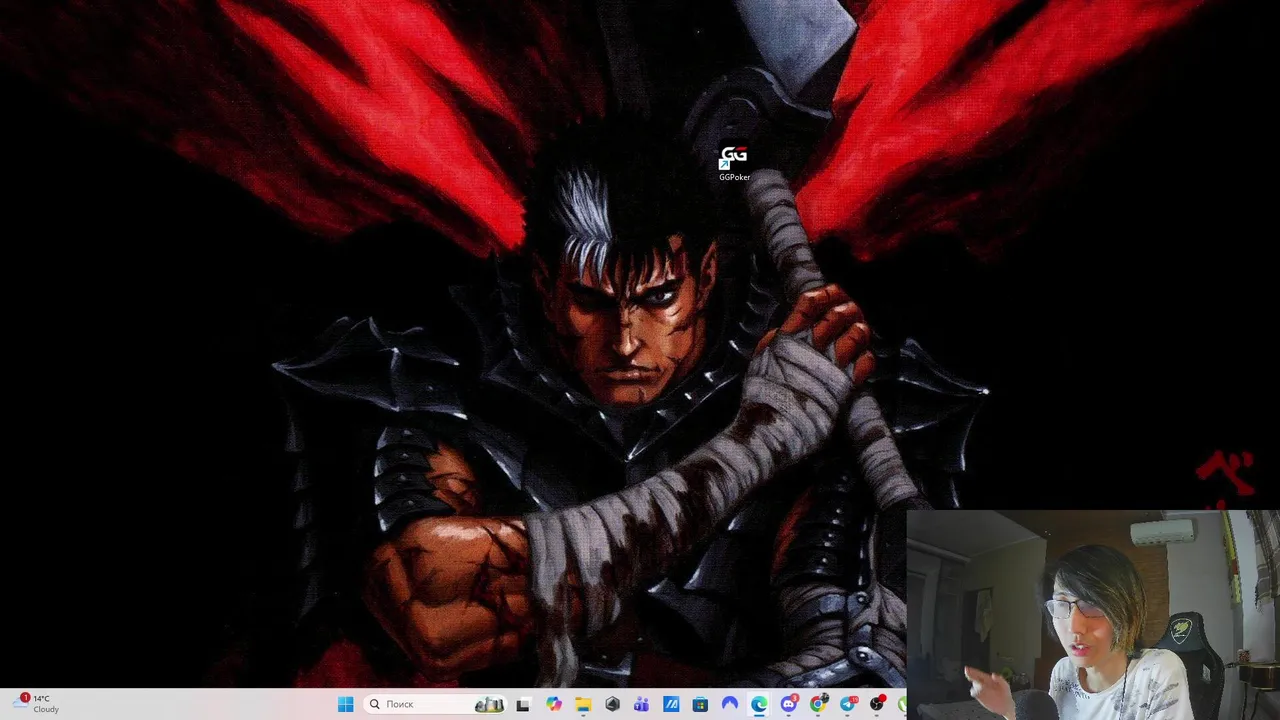Open File Explorer from the taskbar

tap(583, 704)
